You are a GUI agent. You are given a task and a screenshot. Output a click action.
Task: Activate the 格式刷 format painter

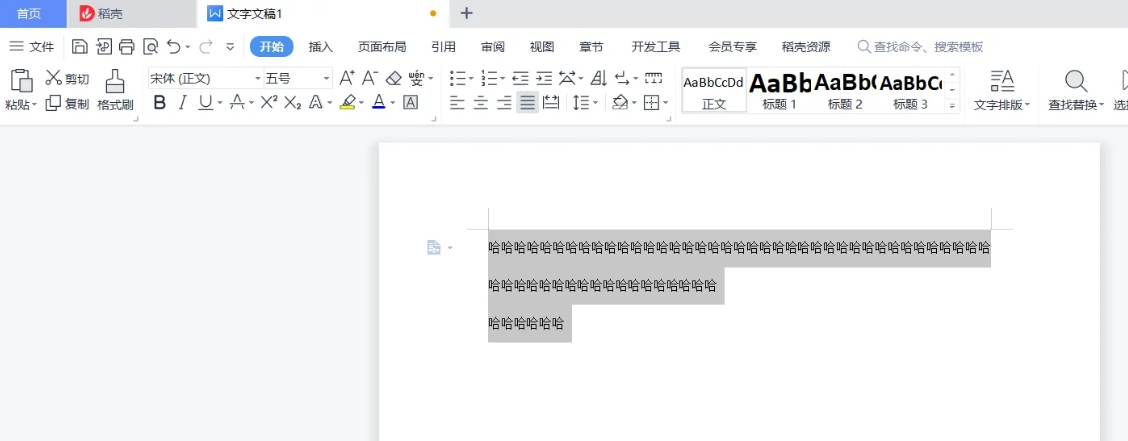pos(115,91)
